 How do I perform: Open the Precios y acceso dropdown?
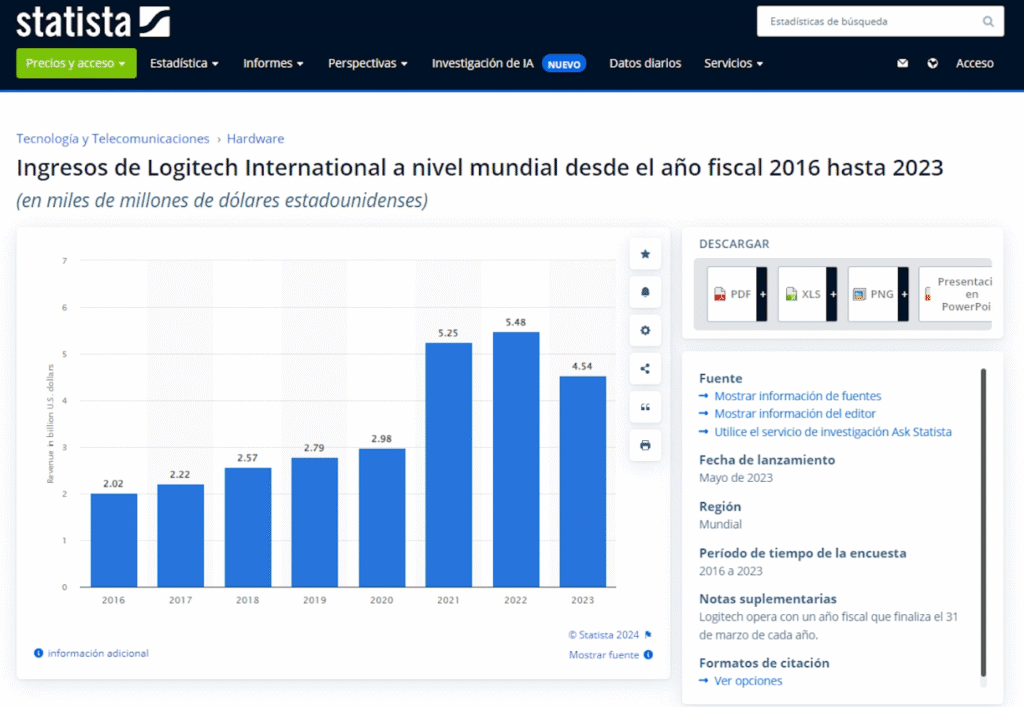click(x=76, y=63)
